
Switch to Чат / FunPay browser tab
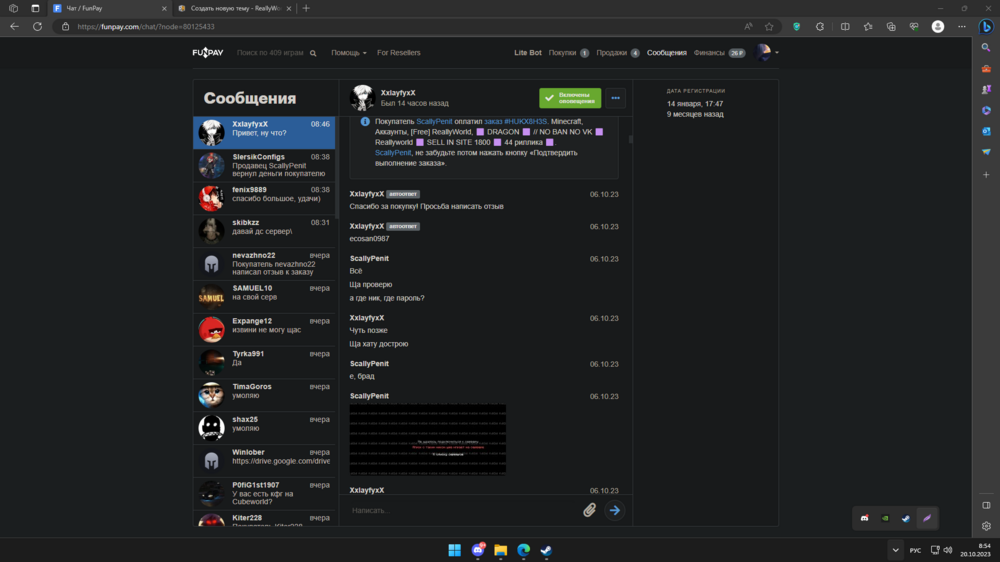[x=108, y=8]
